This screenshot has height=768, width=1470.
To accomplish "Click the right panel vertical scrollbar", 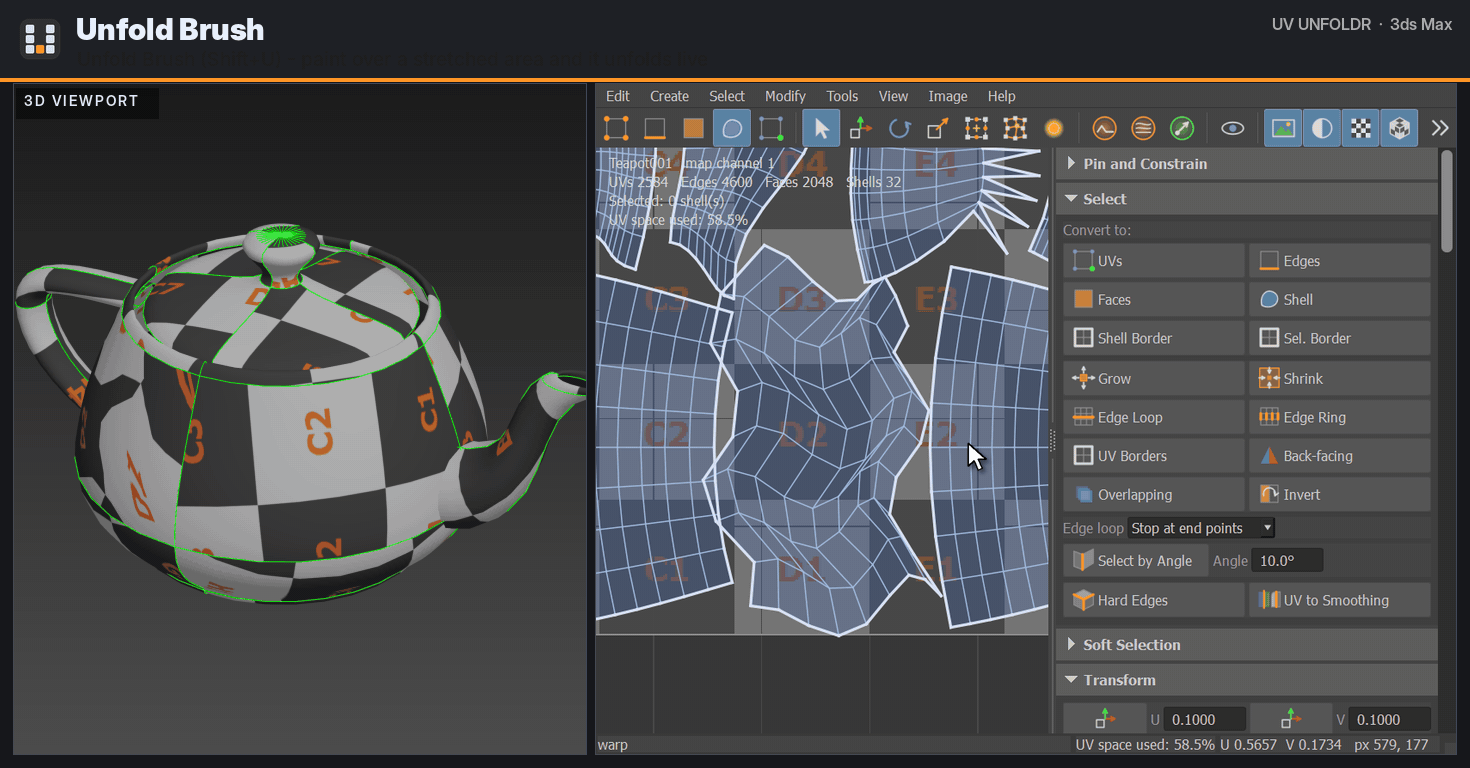I will pyautogui.click(x=1447, y=200).
